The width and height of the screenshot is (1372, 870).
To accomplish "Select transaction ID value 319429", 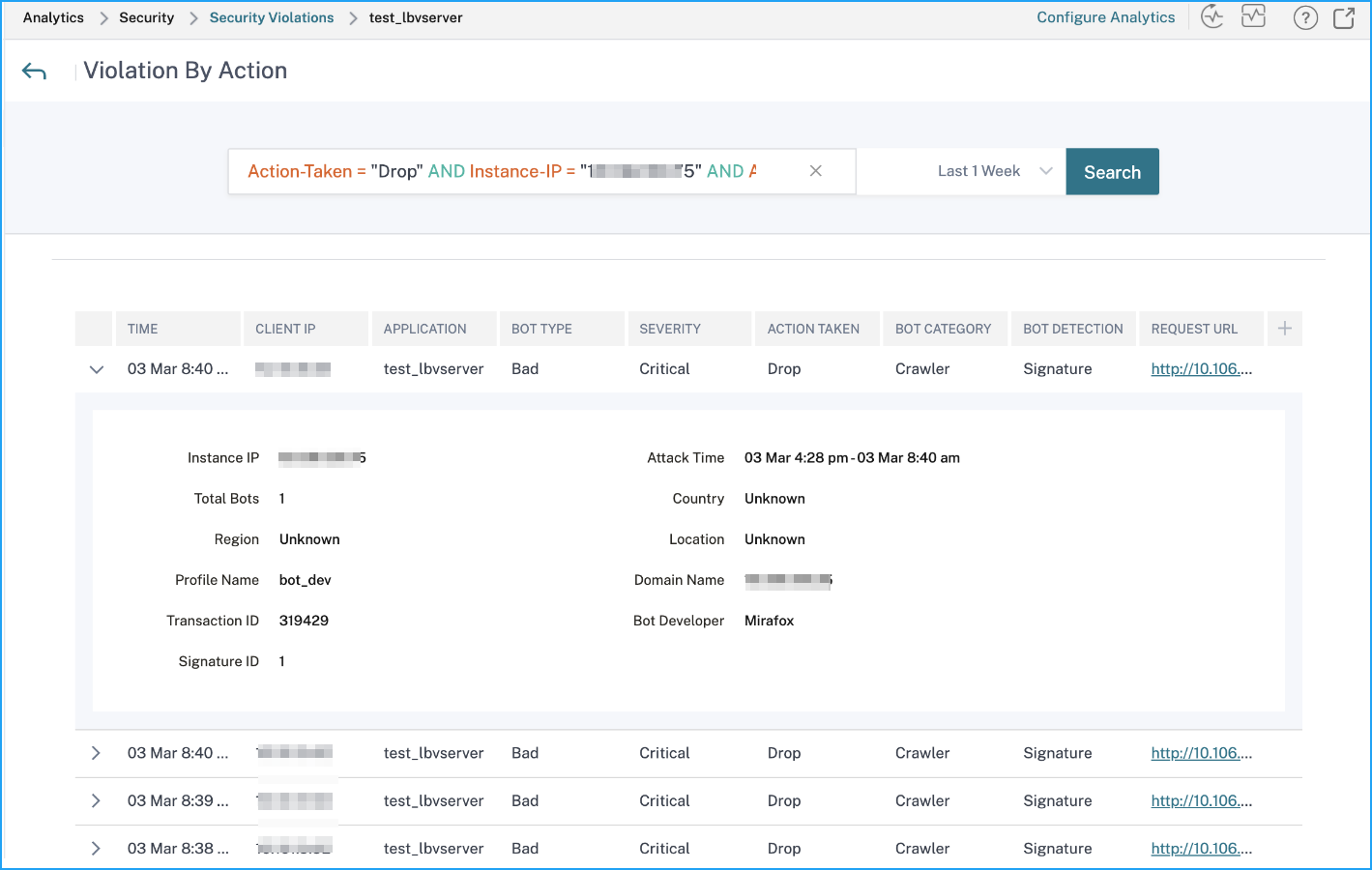I will click(x=304, y=621).
